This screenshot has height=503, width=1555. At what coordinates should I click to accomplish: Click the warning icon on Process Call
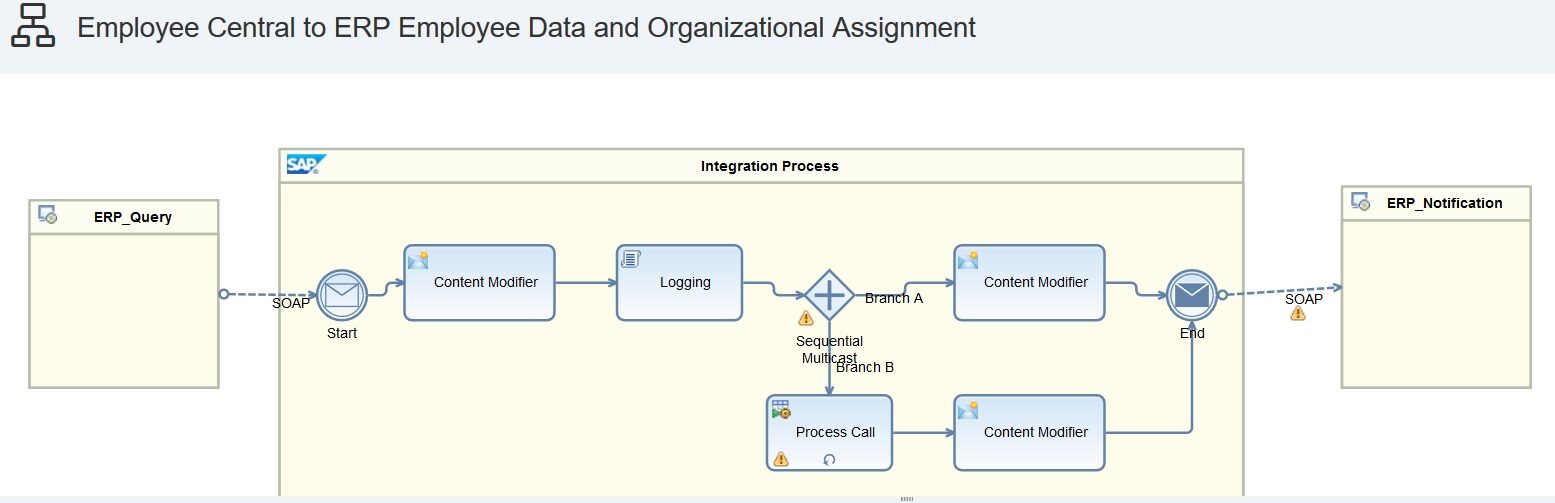click(781, 459)
